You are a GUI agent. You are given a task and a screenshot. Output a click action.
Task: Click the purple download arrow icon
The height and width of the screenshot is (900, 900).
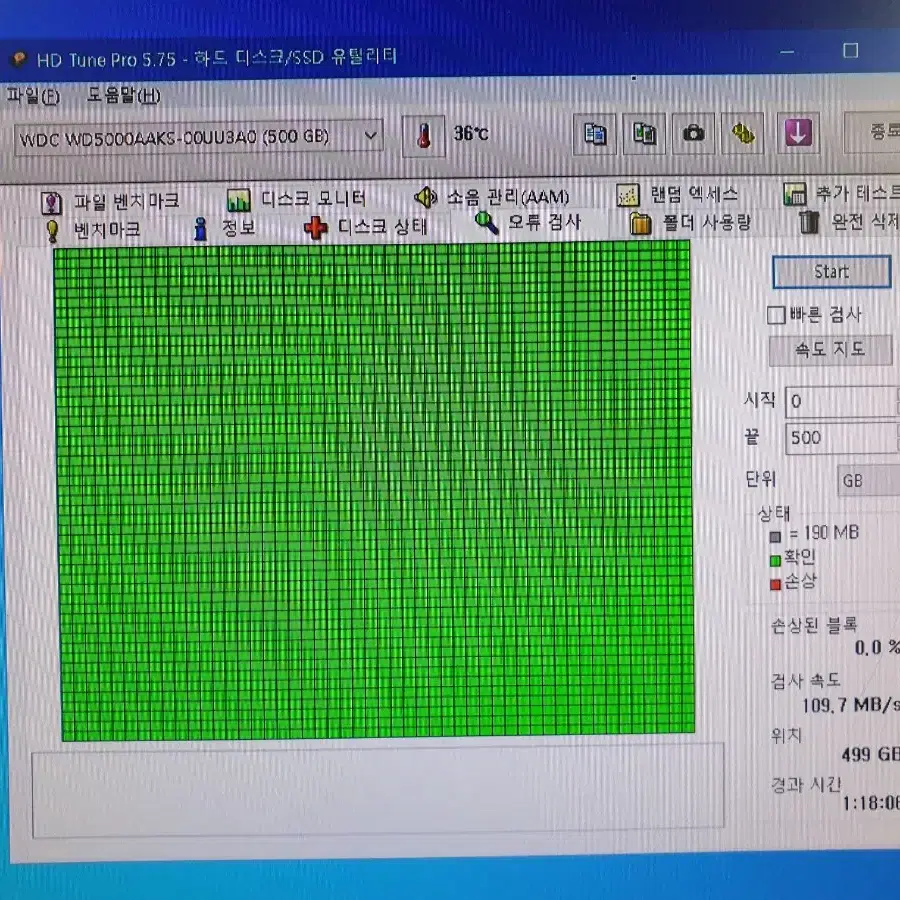tap(798, 133)
